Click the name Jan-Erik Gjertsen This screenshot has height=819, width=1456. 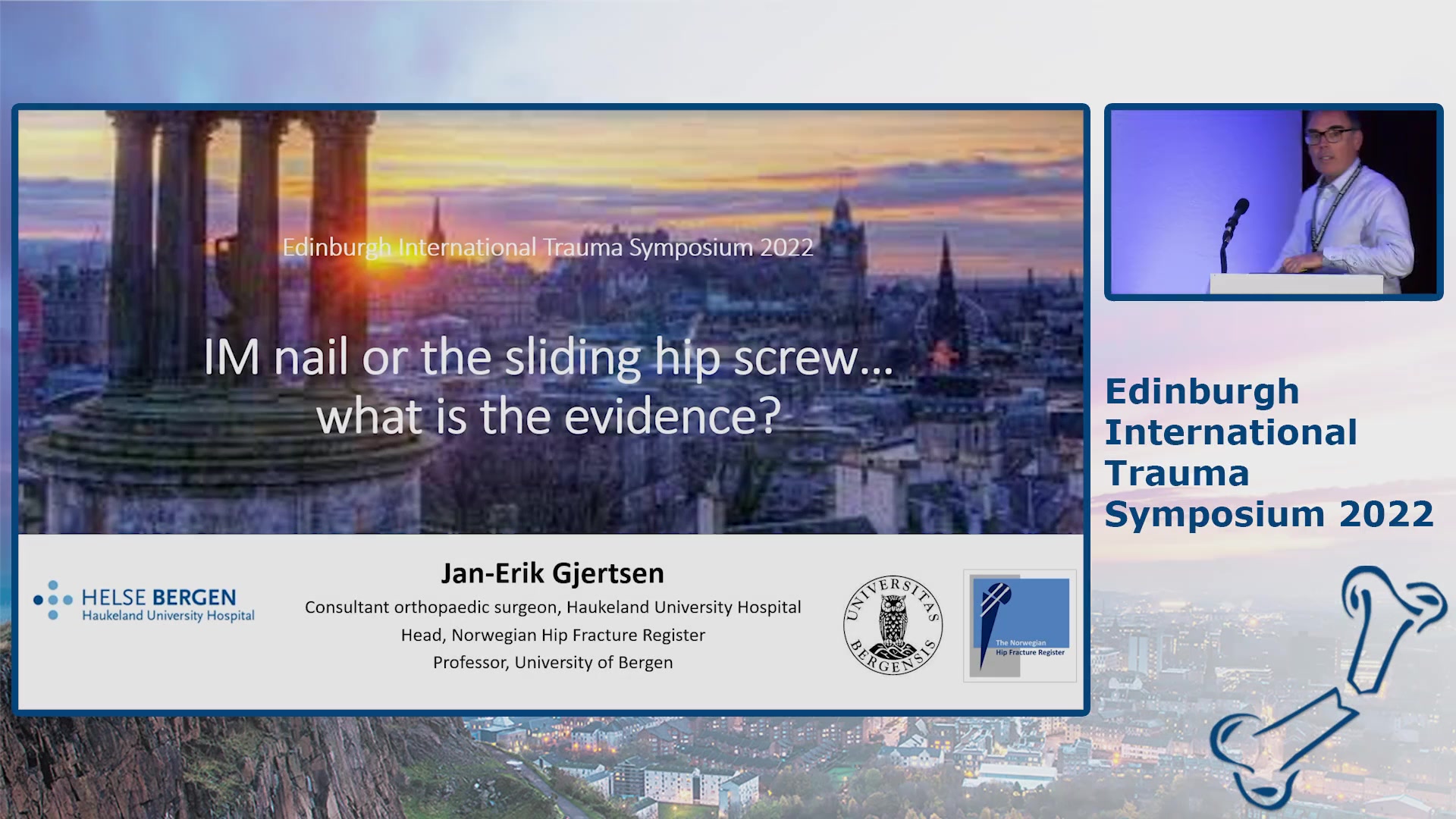[552, 573]
